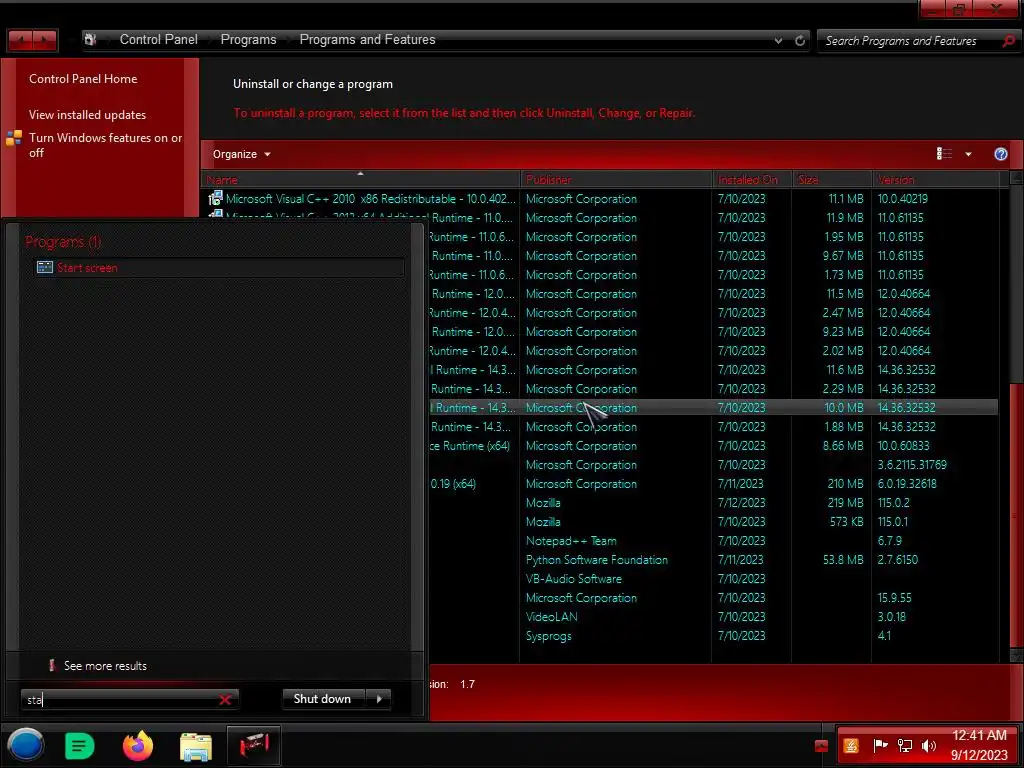Click the Start screen result icon
This screenshot has width=1024, height=768.
tap(44, 267)
